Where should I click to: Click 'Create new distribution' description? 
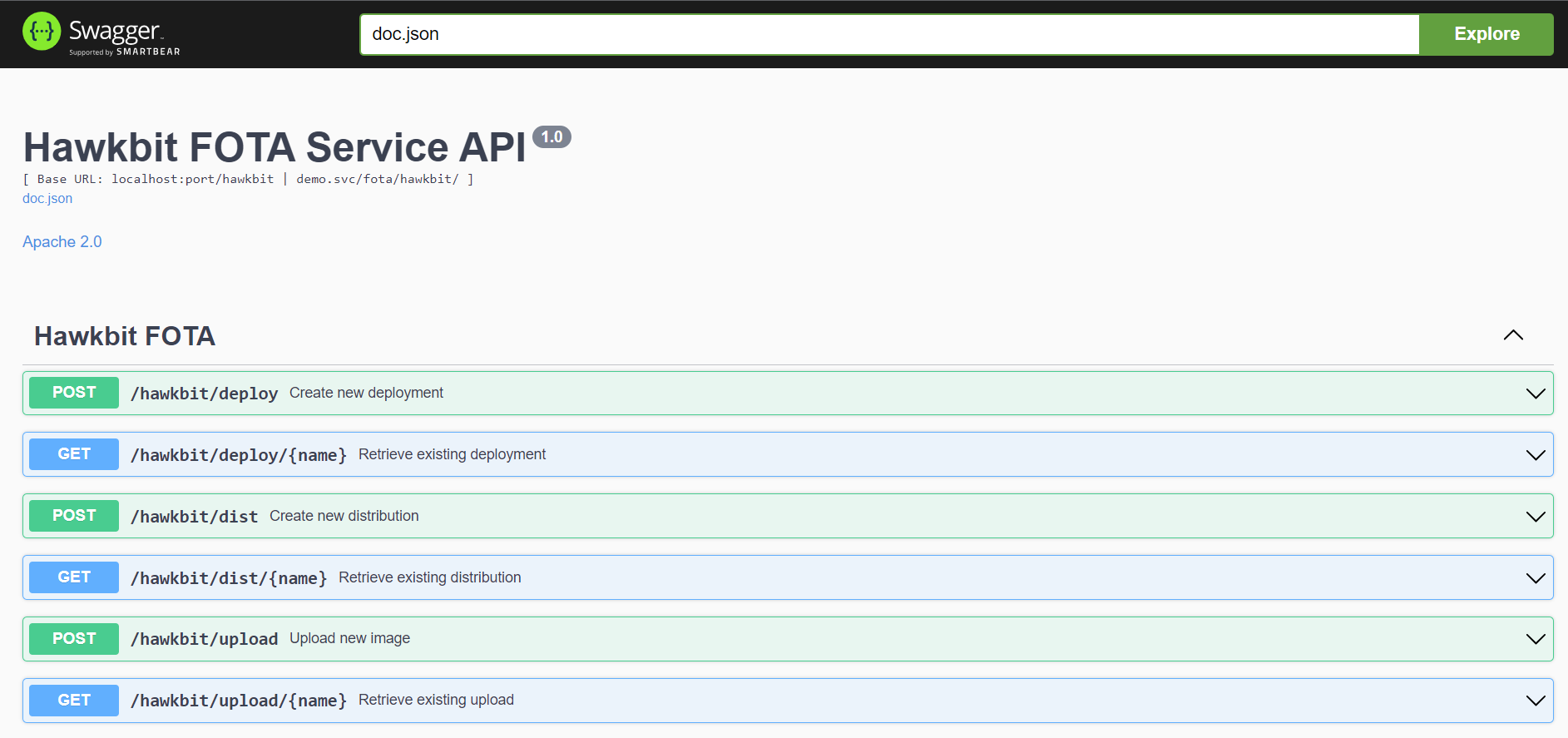(x=344, y=516)
